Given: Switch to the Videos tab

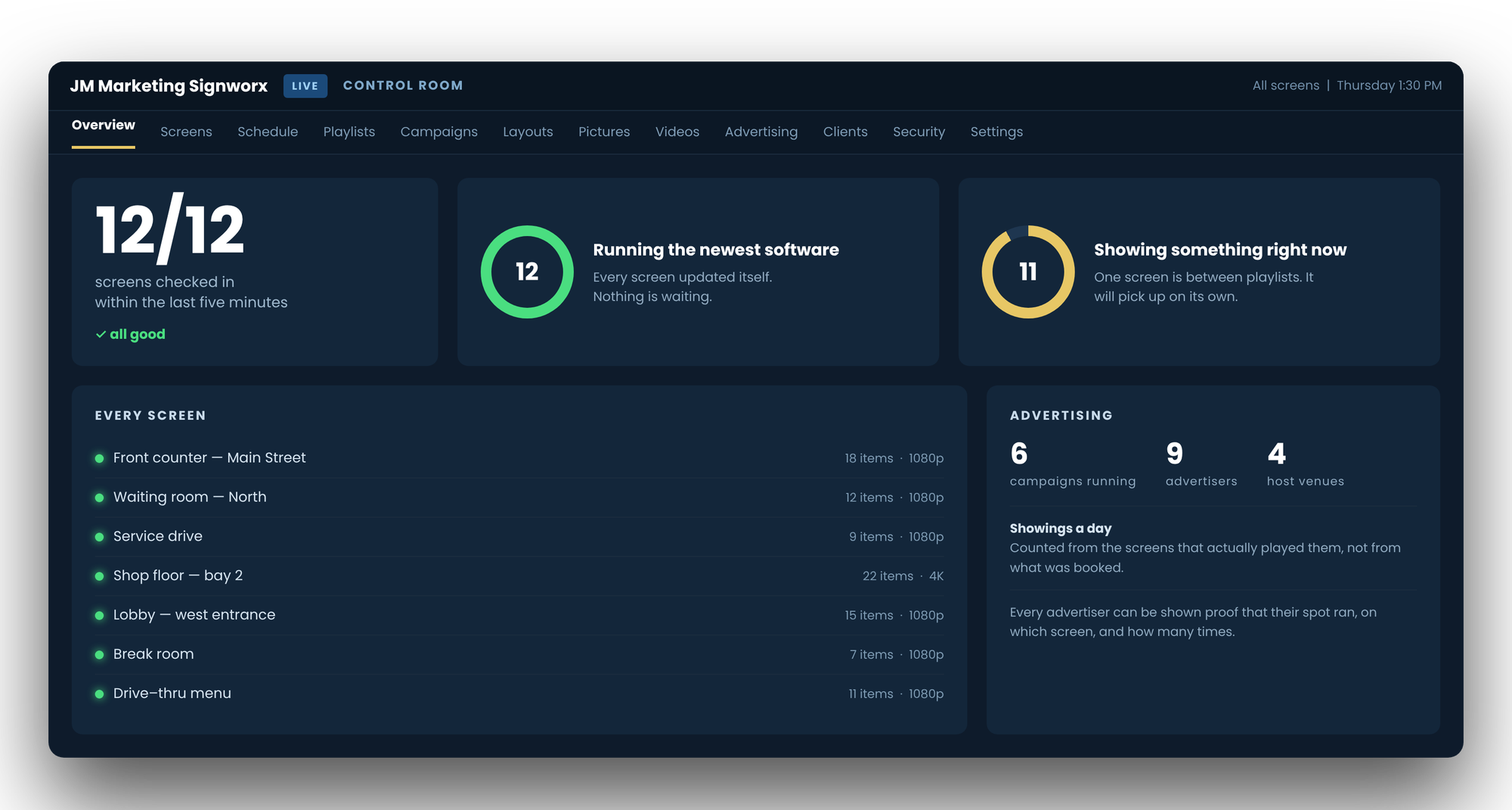Looking at the screenshot, I should click(677, 132).
